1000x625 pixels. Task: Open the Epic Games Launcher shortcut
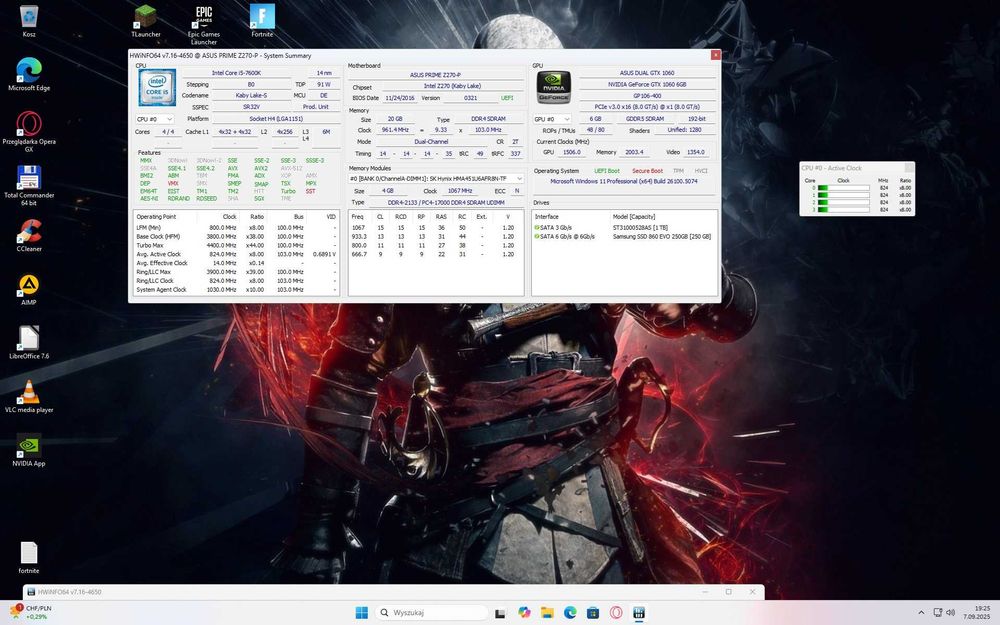point(203,24)
